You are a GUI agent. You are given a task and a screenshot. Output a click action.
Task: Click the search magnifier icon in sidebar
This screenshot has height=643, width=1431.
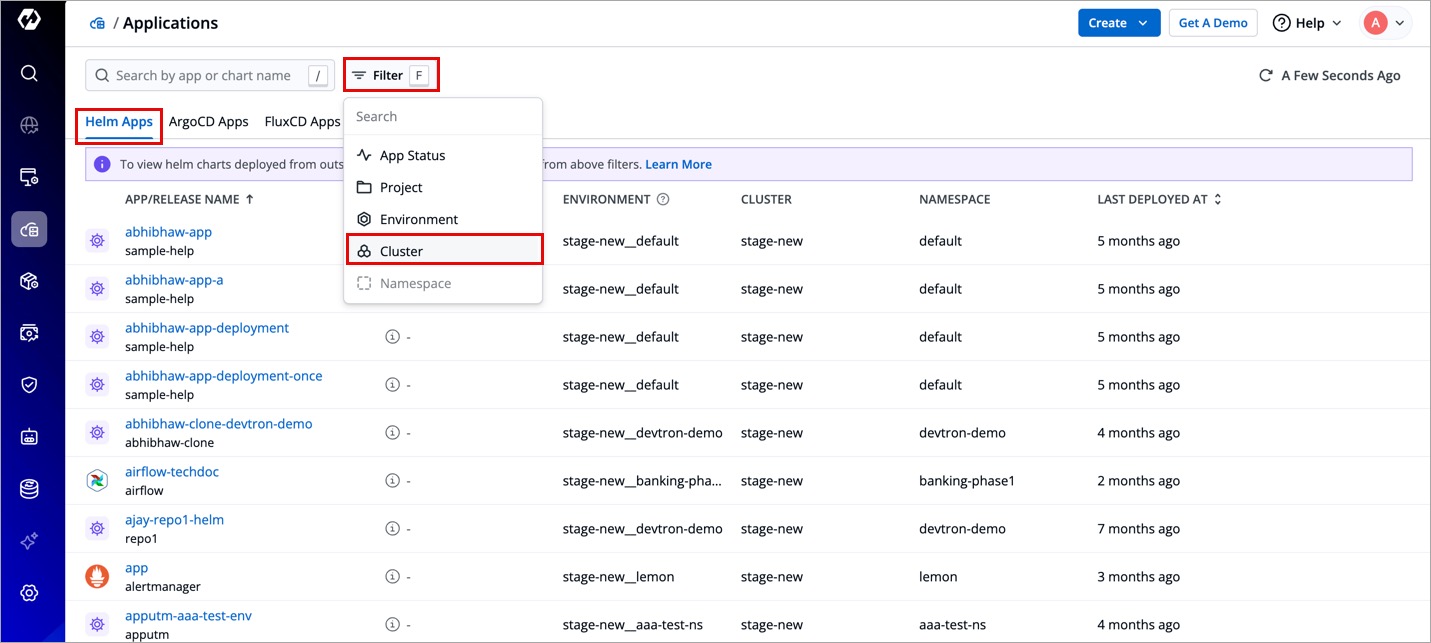click(x=29, y=73)
